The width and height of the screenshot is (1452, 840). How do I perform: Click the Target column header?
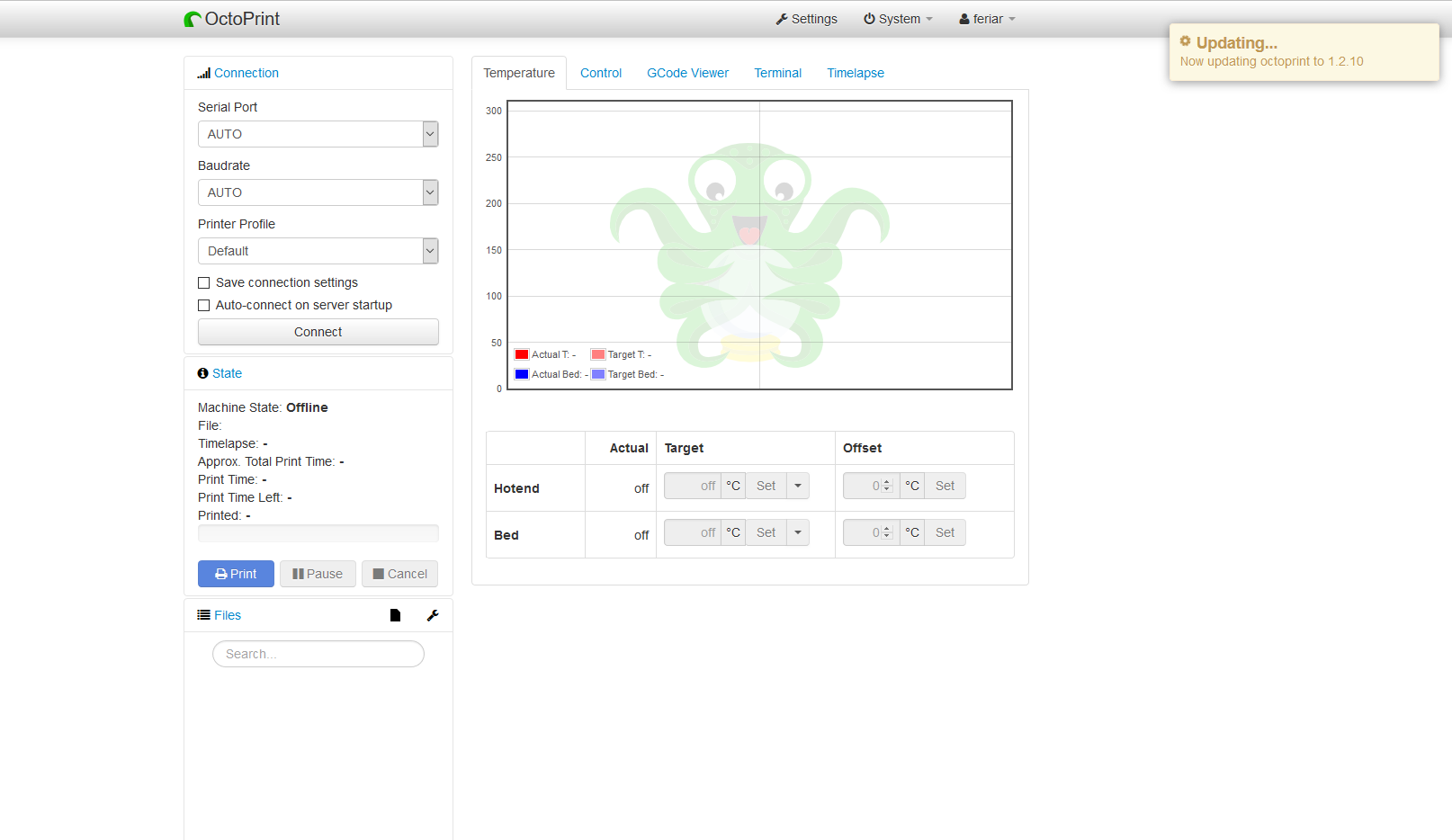(684, 448)
